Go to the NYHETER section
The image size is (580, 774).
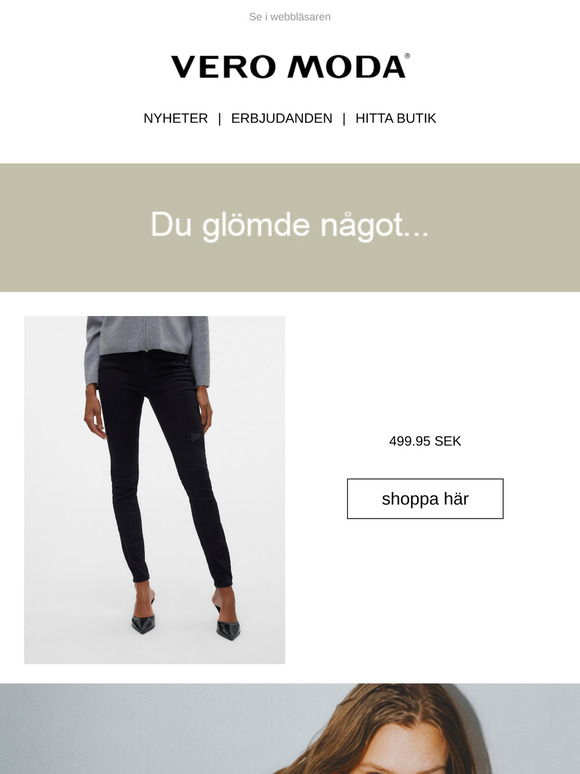[x=175, y=118]
